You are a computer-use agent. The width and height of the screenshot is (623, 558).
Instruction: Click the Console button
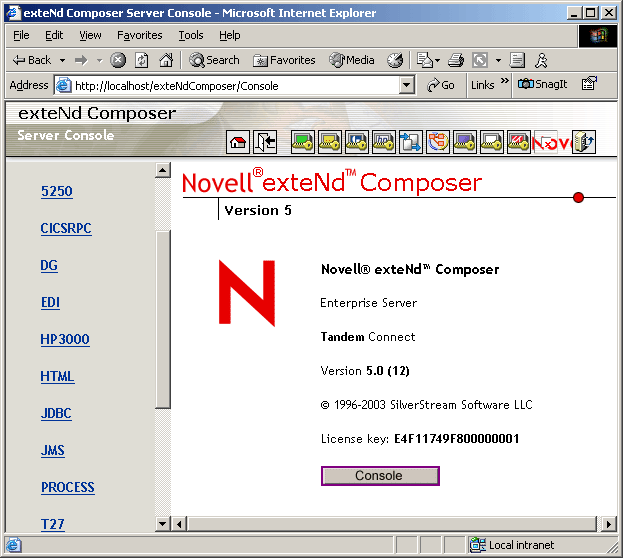[380, 476]
